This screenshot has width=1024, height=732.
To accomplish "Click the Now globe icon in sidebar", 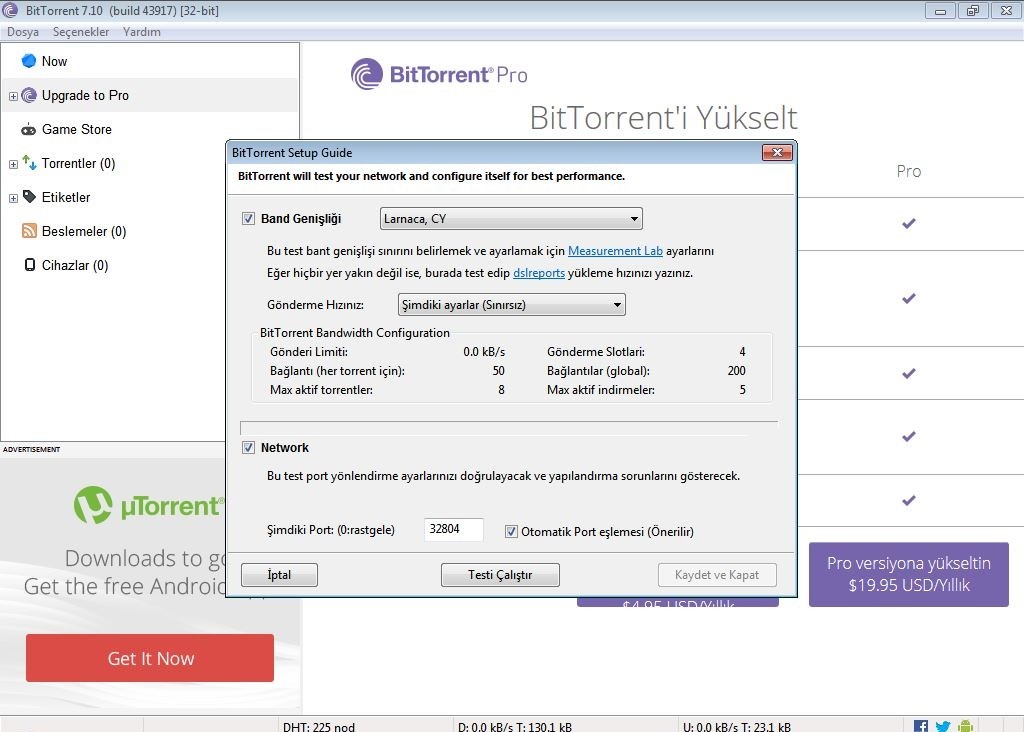I will (x=29, y=61).
